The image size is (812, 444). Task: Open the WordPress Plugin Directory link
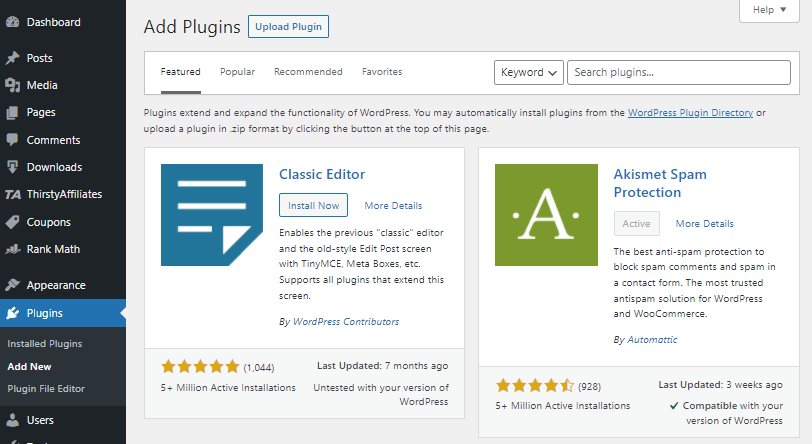pos(690,112)
